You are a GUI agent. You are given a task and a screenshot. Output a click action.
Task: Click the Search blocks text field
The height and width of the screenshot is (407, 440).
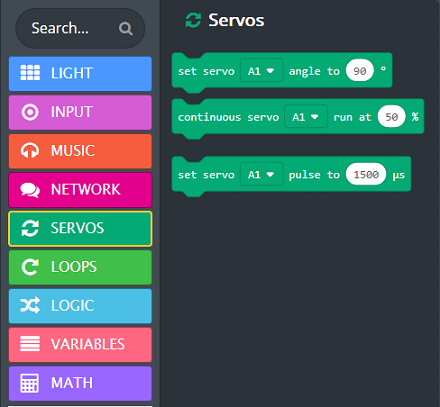pos(72,28)
